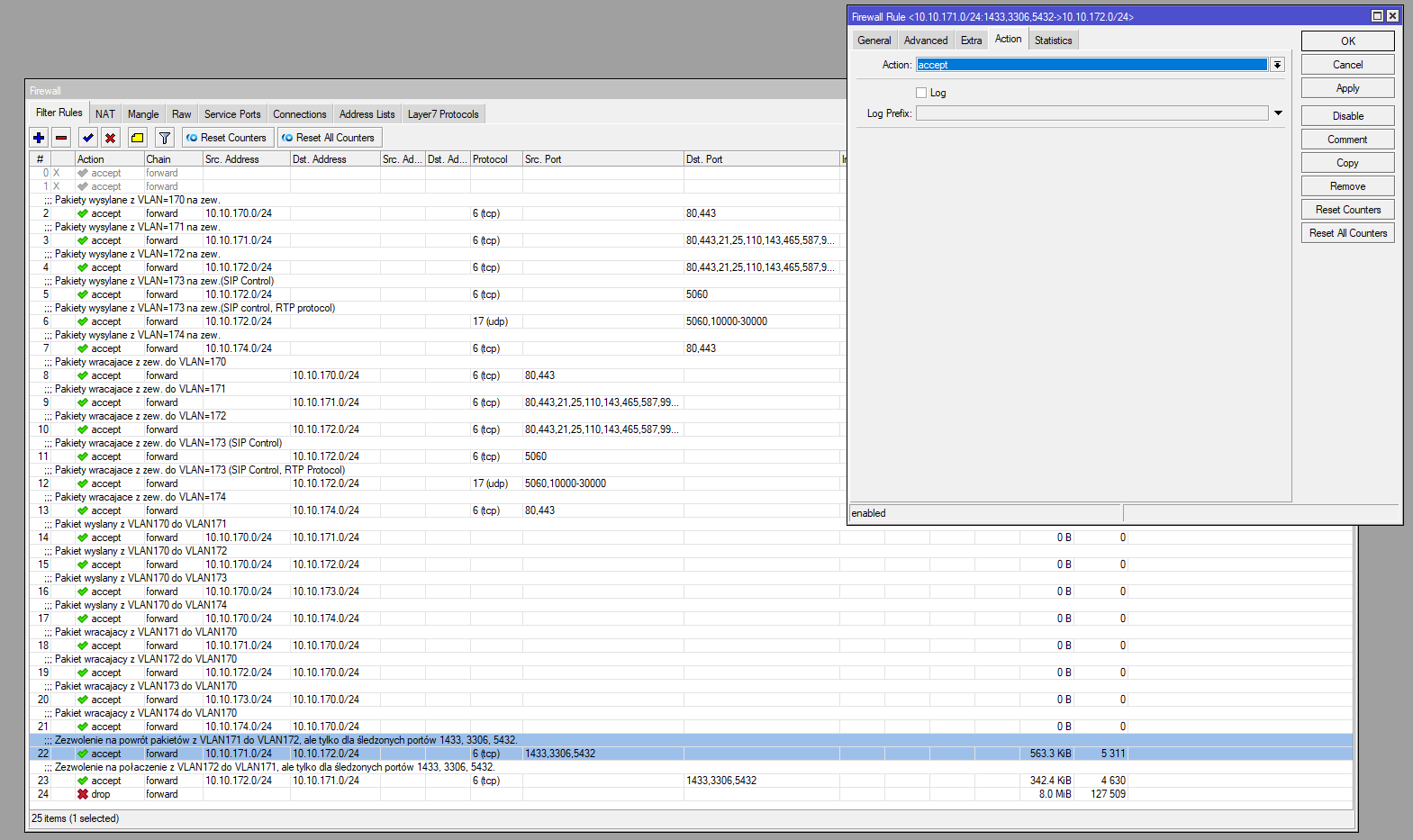Click the yellow comment note icon

point(137,138)
